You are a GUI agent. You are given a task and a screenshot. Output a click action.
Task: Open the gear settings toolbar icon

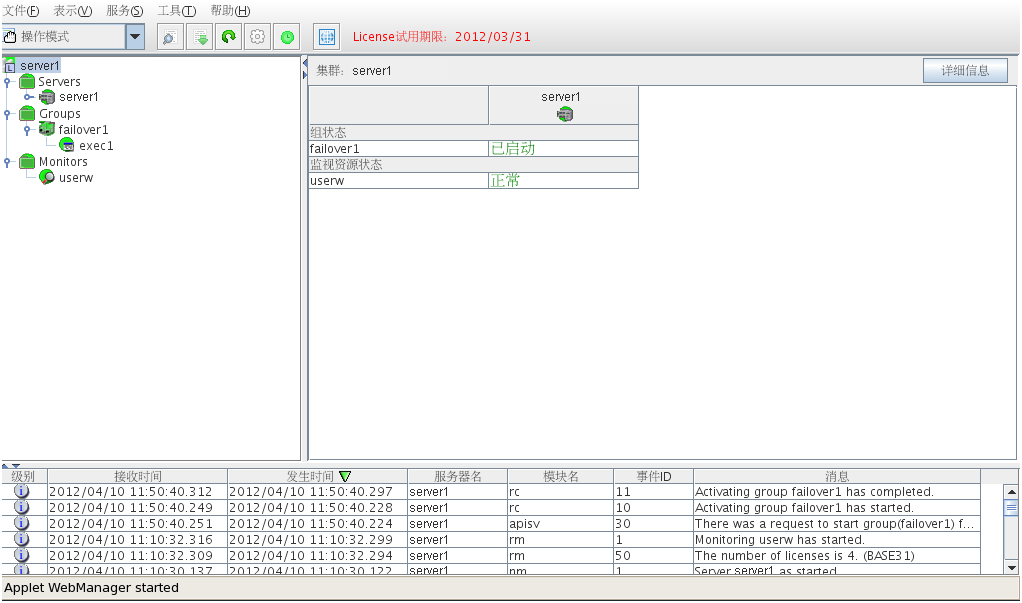(258, 37)
